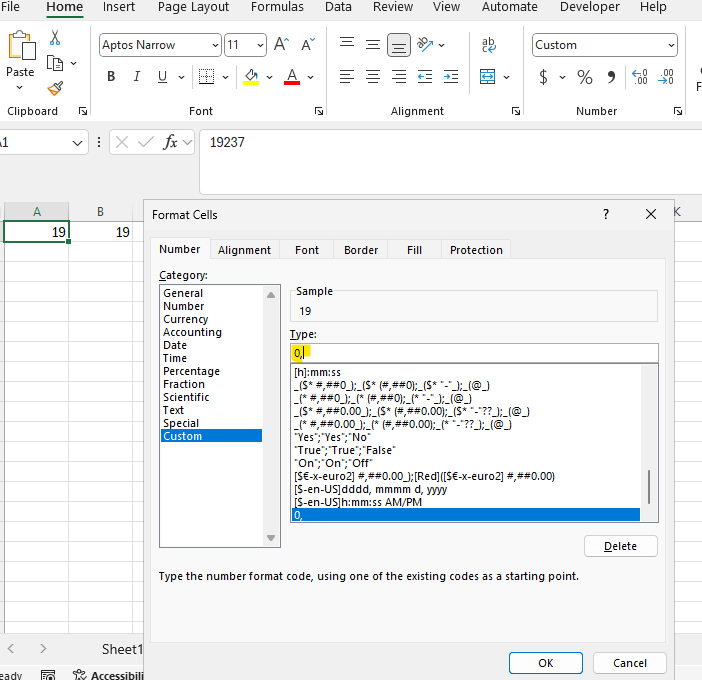Center text horizontally
Image resolution: width=702 pixels, height=680 pixels.
click(372, 77)
